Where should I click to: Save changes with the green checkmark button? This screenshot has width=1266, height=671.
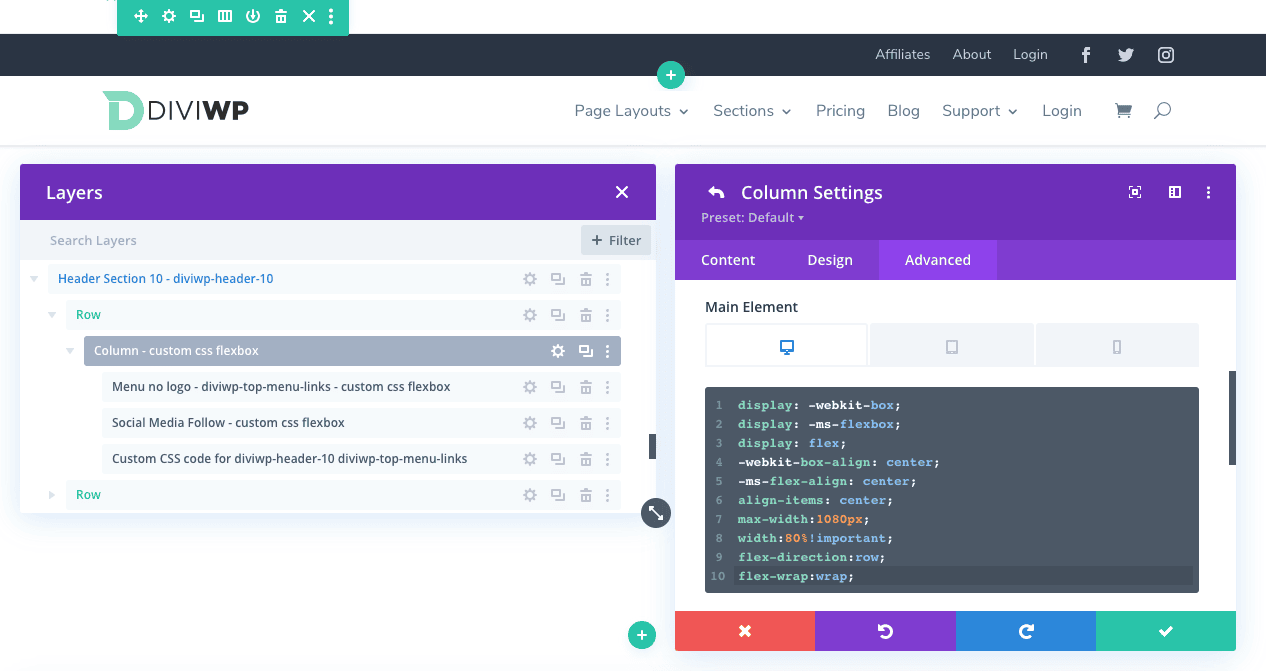(x=1166, y=631)
